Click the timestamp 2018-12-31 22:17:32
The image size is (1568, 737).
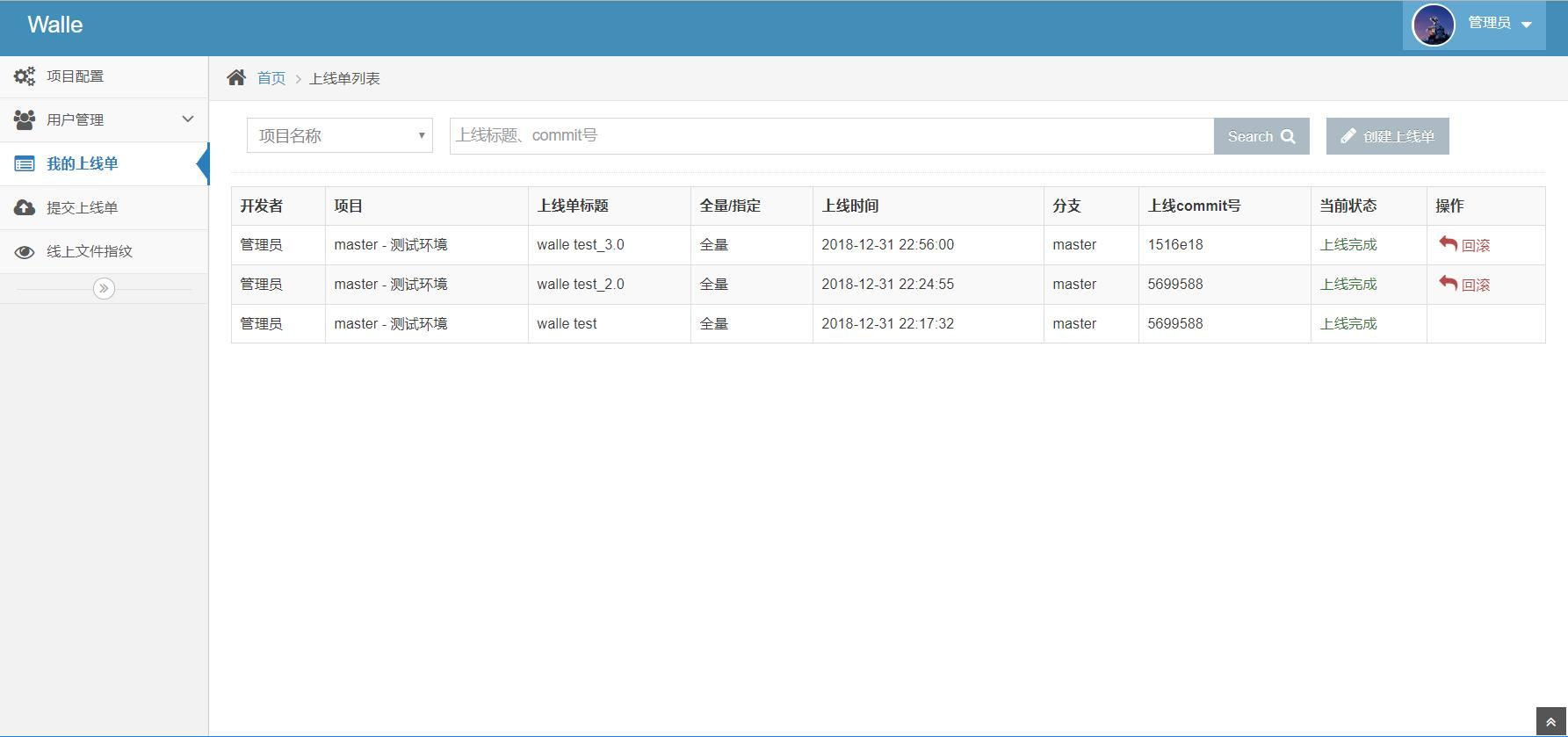click(888, 324)
